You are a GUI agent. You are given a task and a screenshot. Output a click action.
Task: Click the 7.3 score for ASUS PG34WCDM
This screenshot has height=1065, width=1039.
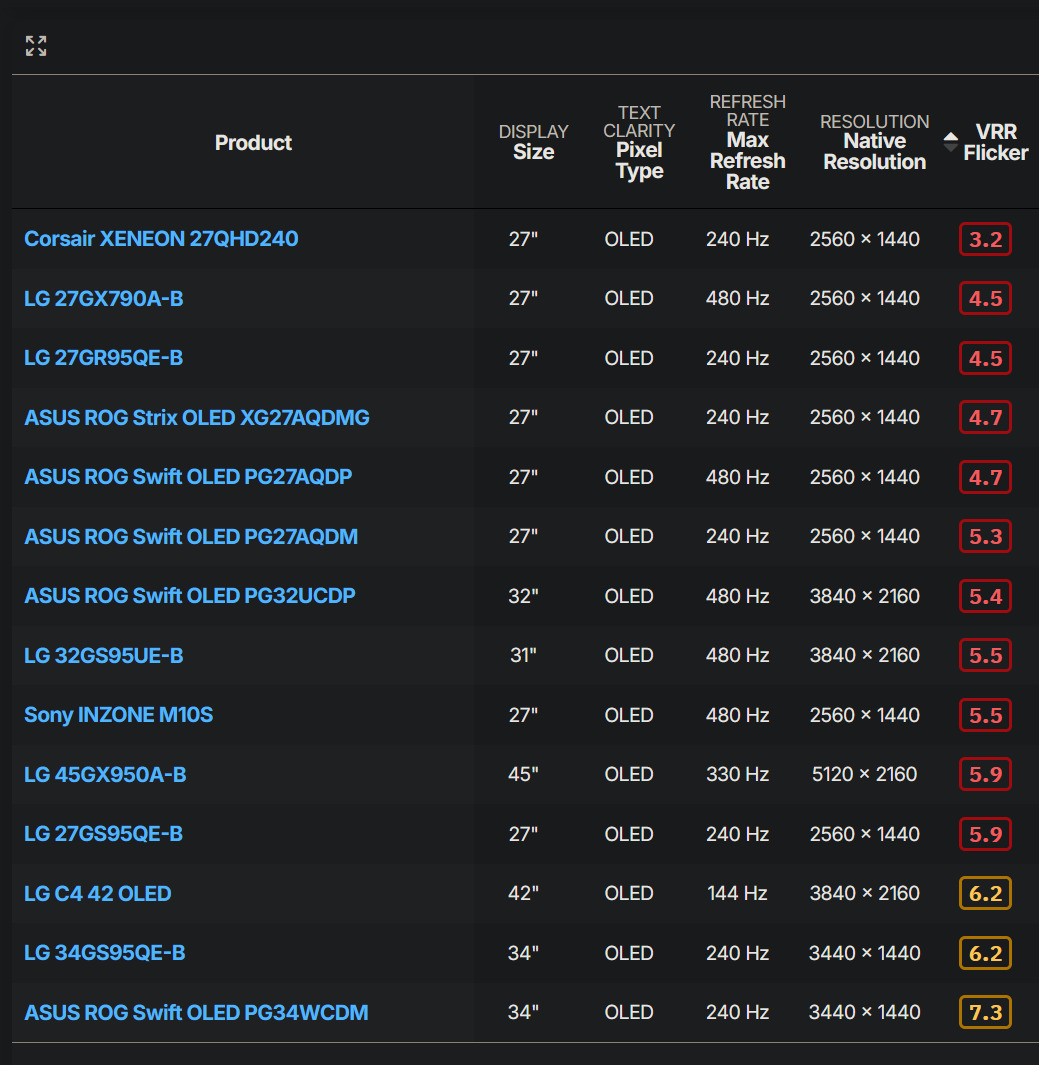pos(985,1013)
